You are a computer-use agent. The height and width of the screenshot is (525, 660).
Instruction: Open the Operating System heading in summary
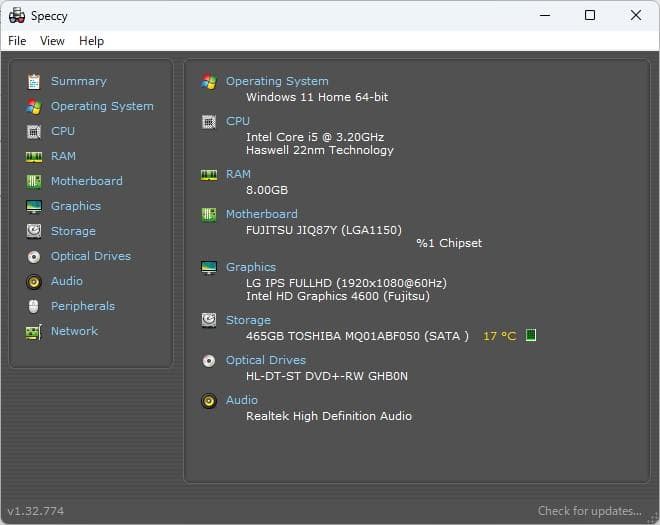(277, 81)
